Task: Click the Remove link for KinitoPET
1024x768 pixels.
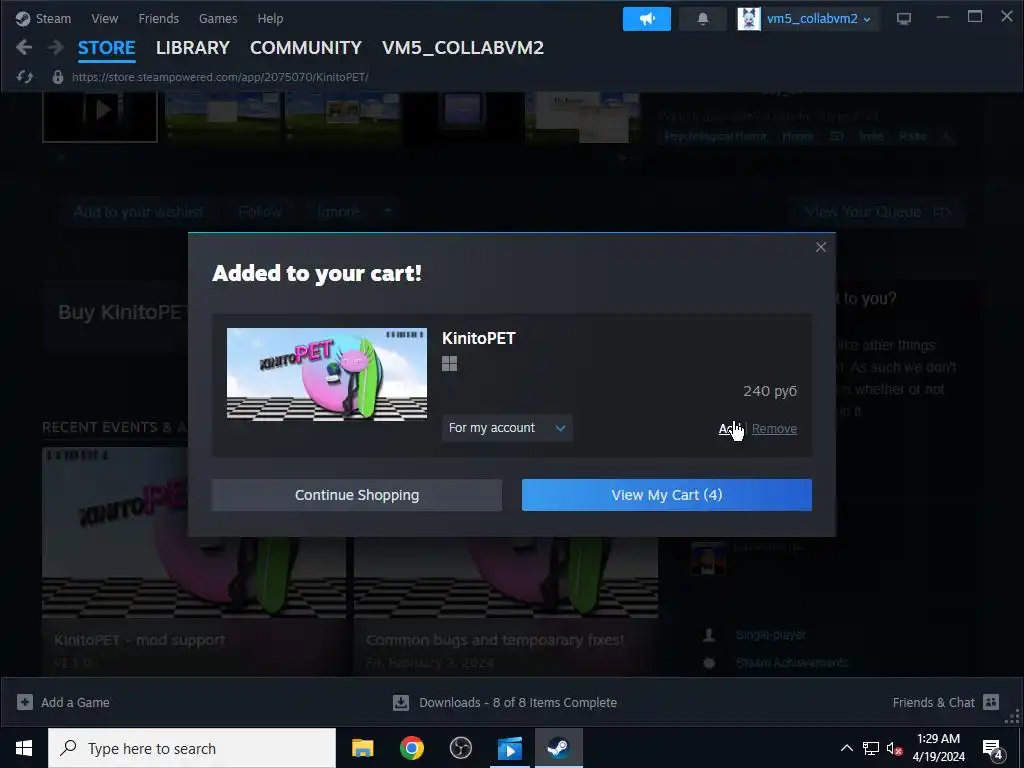Action: click(774, 429)
